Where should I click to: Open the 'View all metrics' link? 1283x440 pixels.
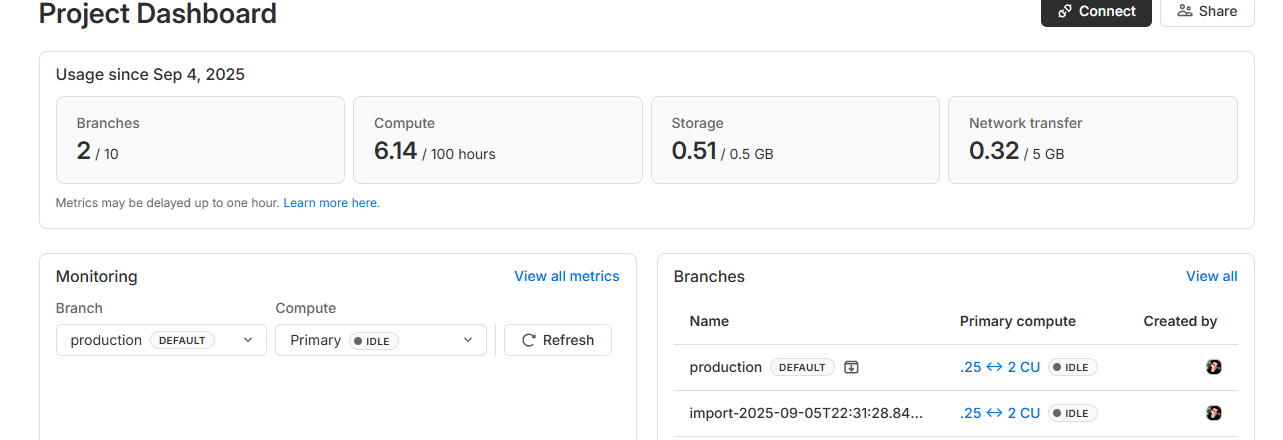tap(566, 276)
